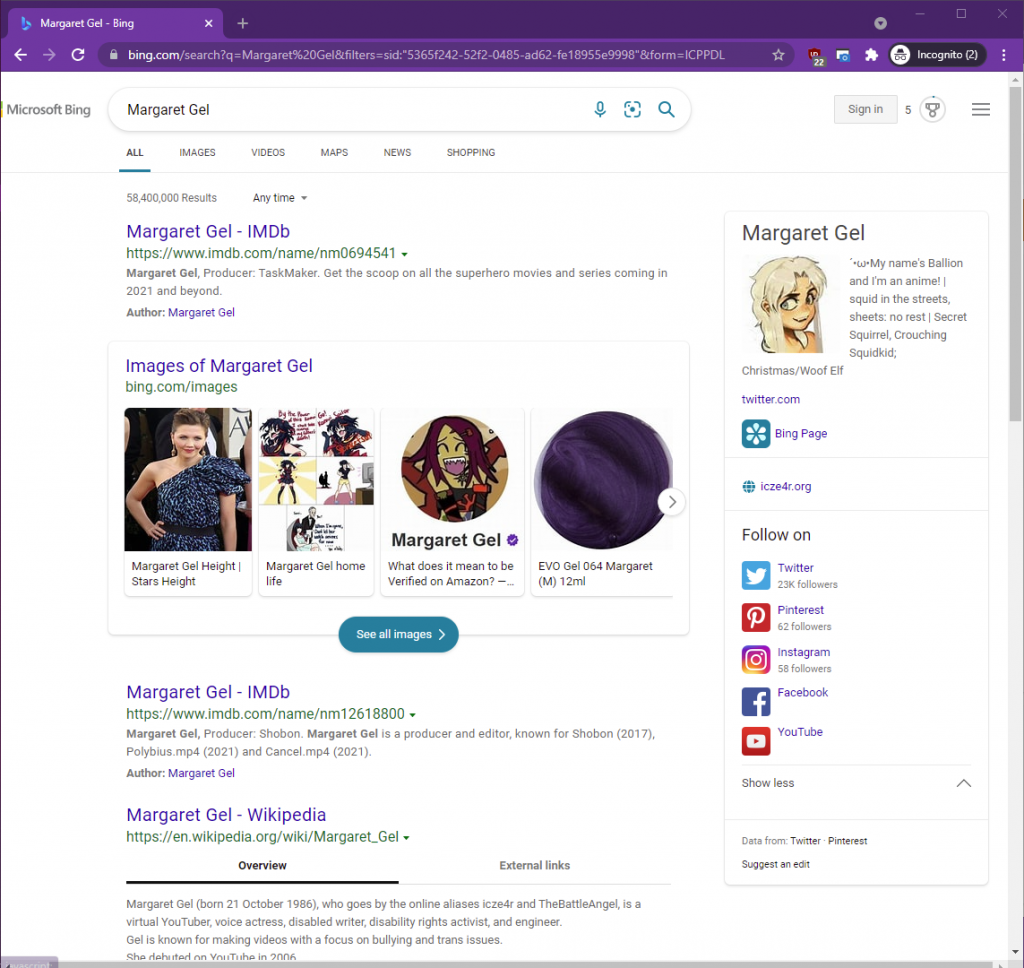Open Author Margaret Gel link under Shobon result
The height and width of the screenshot is (968, 1024).
pyautogui.click(x=201, y=773)
